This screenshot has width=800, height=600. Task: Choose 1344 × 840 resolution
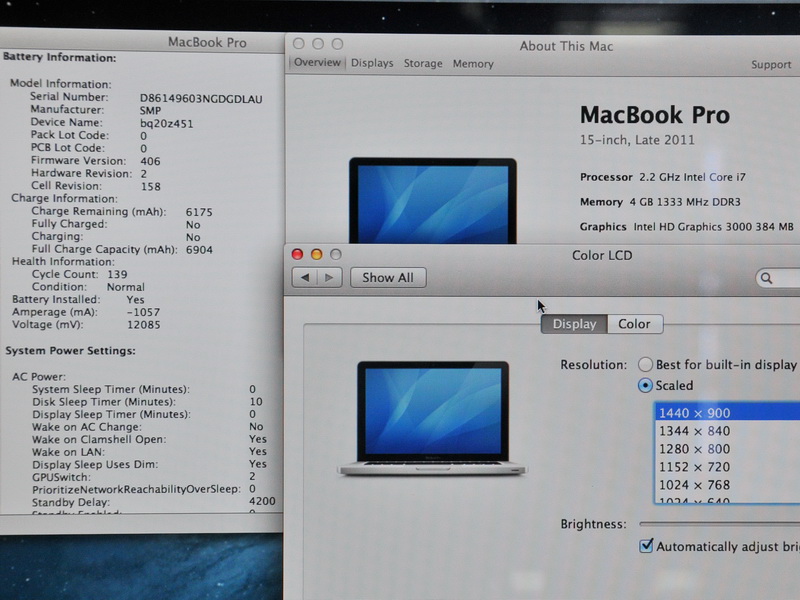(727, 431)
